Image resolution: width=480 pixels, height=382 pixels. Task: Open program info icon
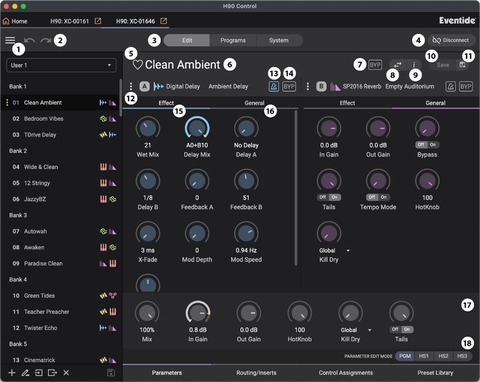[414, 65]
